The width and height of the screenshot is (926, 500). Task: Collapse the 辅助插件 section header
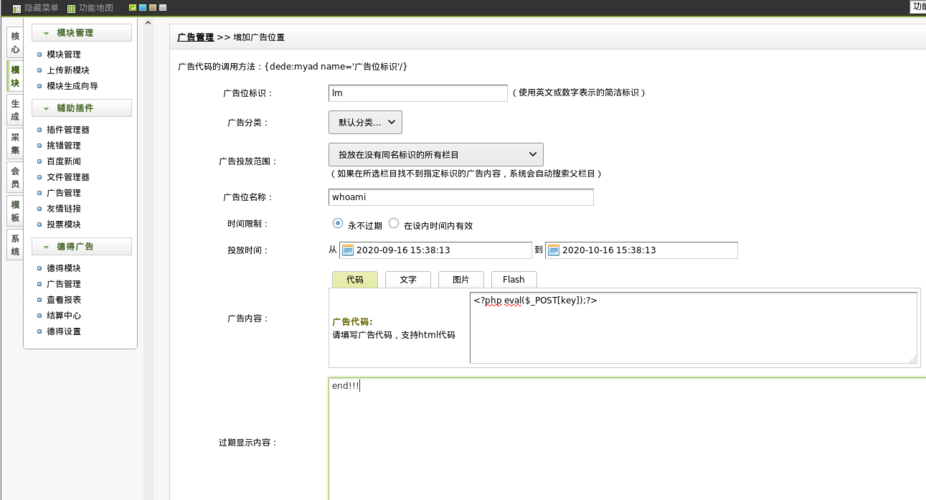[81, 108]
